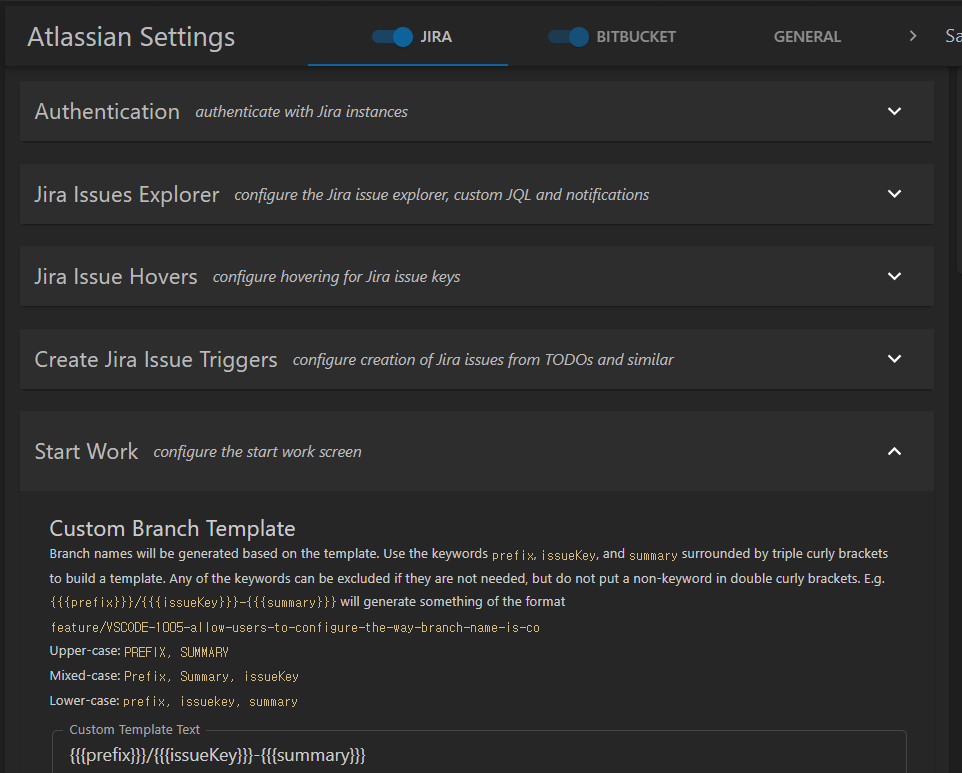Viewport: 962px width, 773px height.
Task: Expand the Authentication section chevron
Action: pos(895,111)
